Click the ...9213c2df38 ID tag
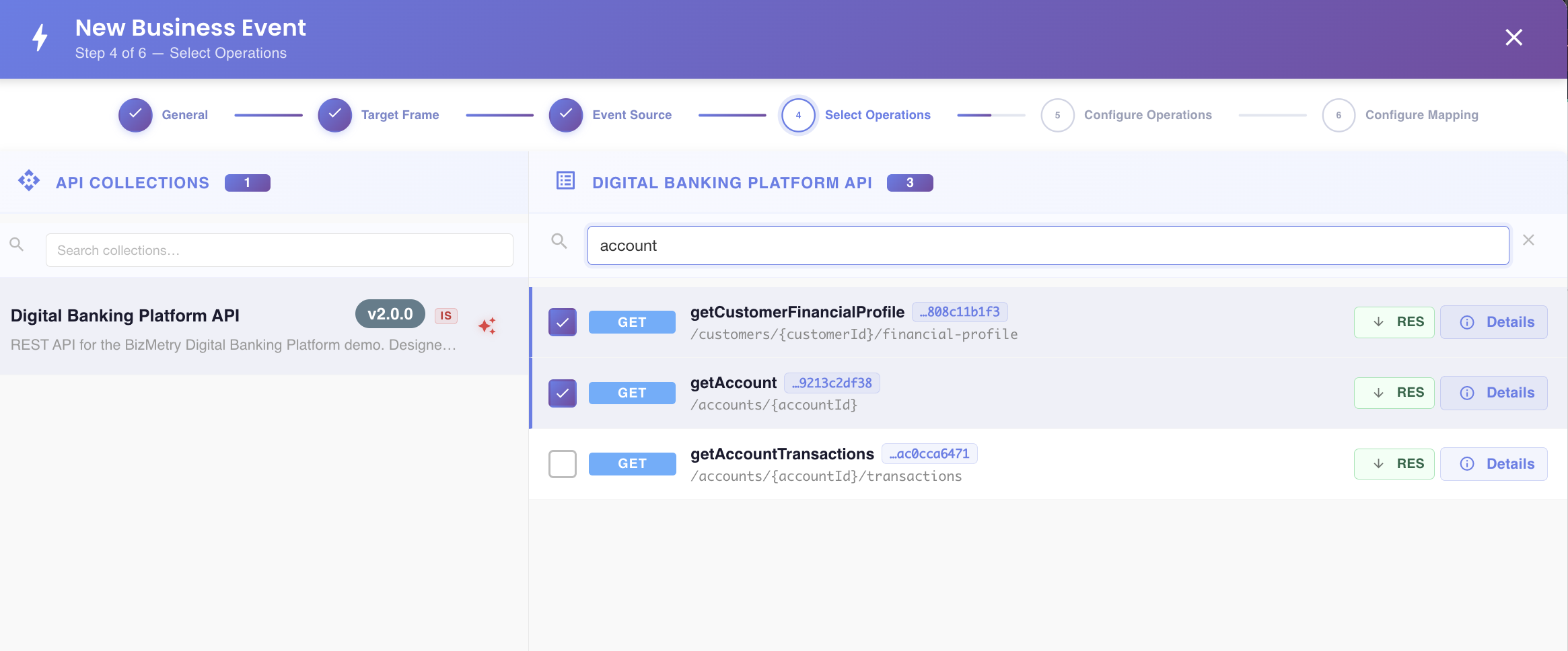 (x=832, y=383)
